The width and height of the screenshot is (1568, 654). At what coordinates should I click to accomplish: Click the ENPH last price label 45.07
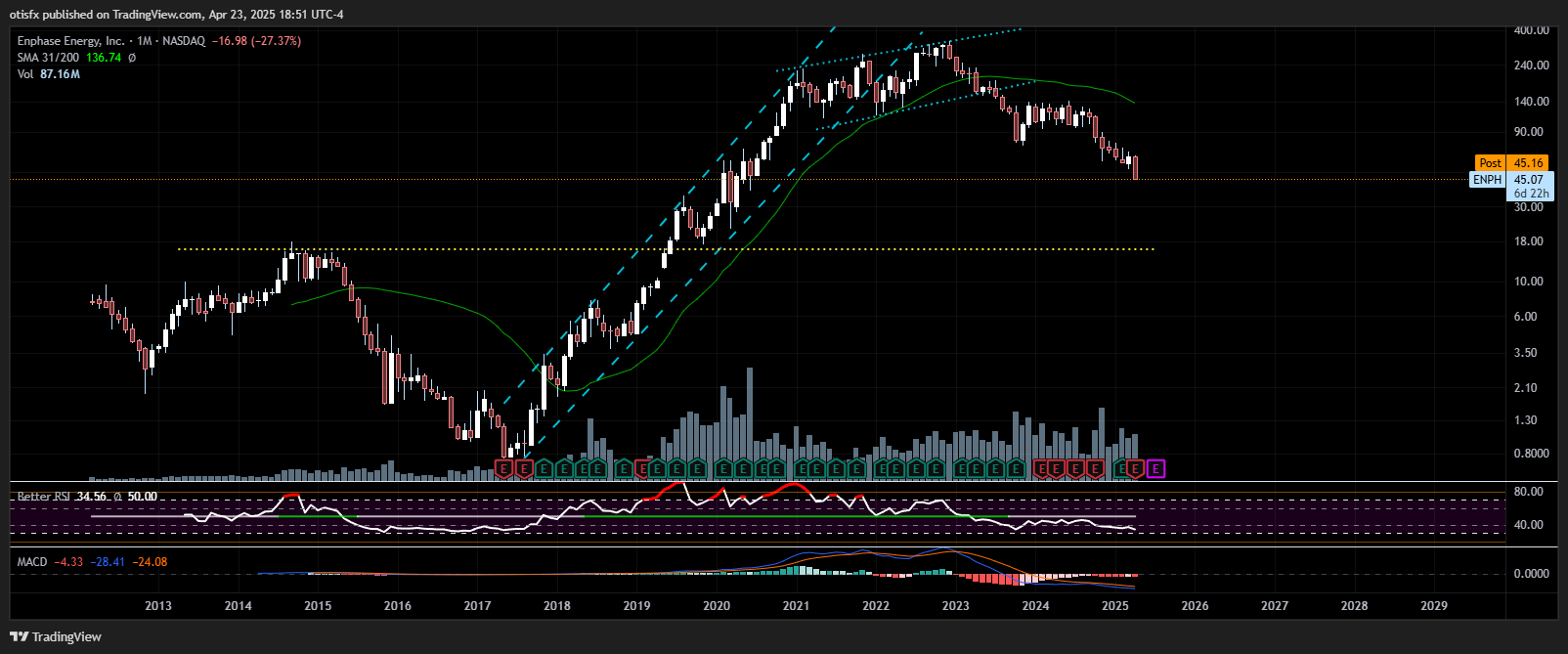(1511, 180)
